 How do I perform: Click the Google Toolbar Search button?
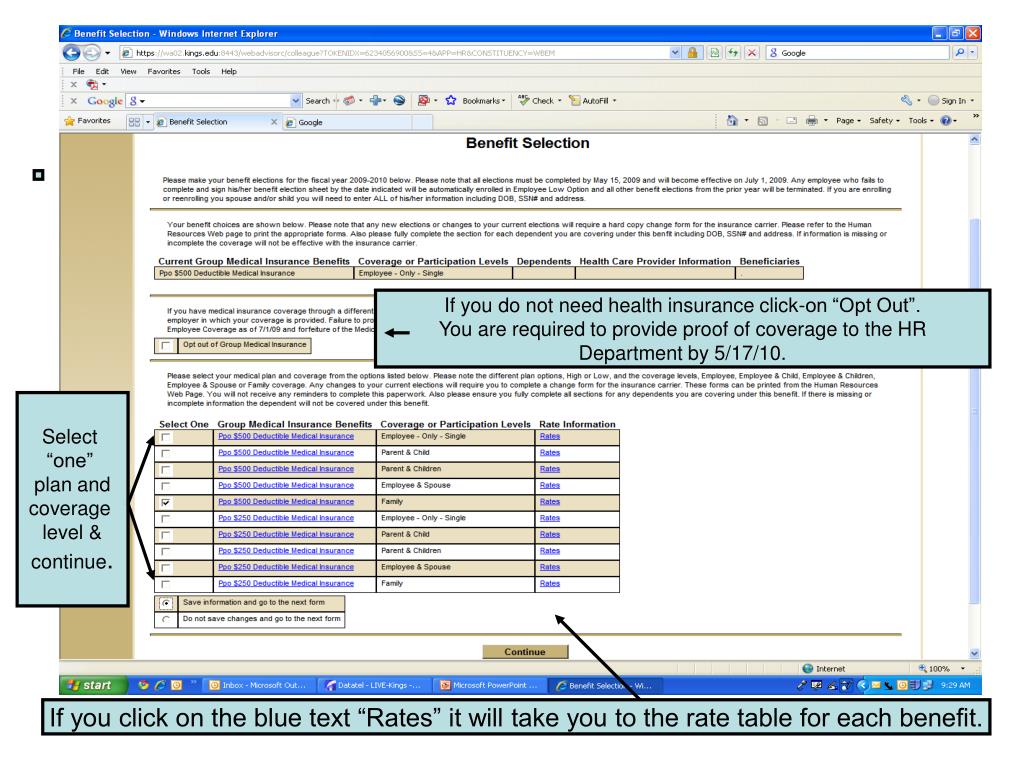(317, 101)
